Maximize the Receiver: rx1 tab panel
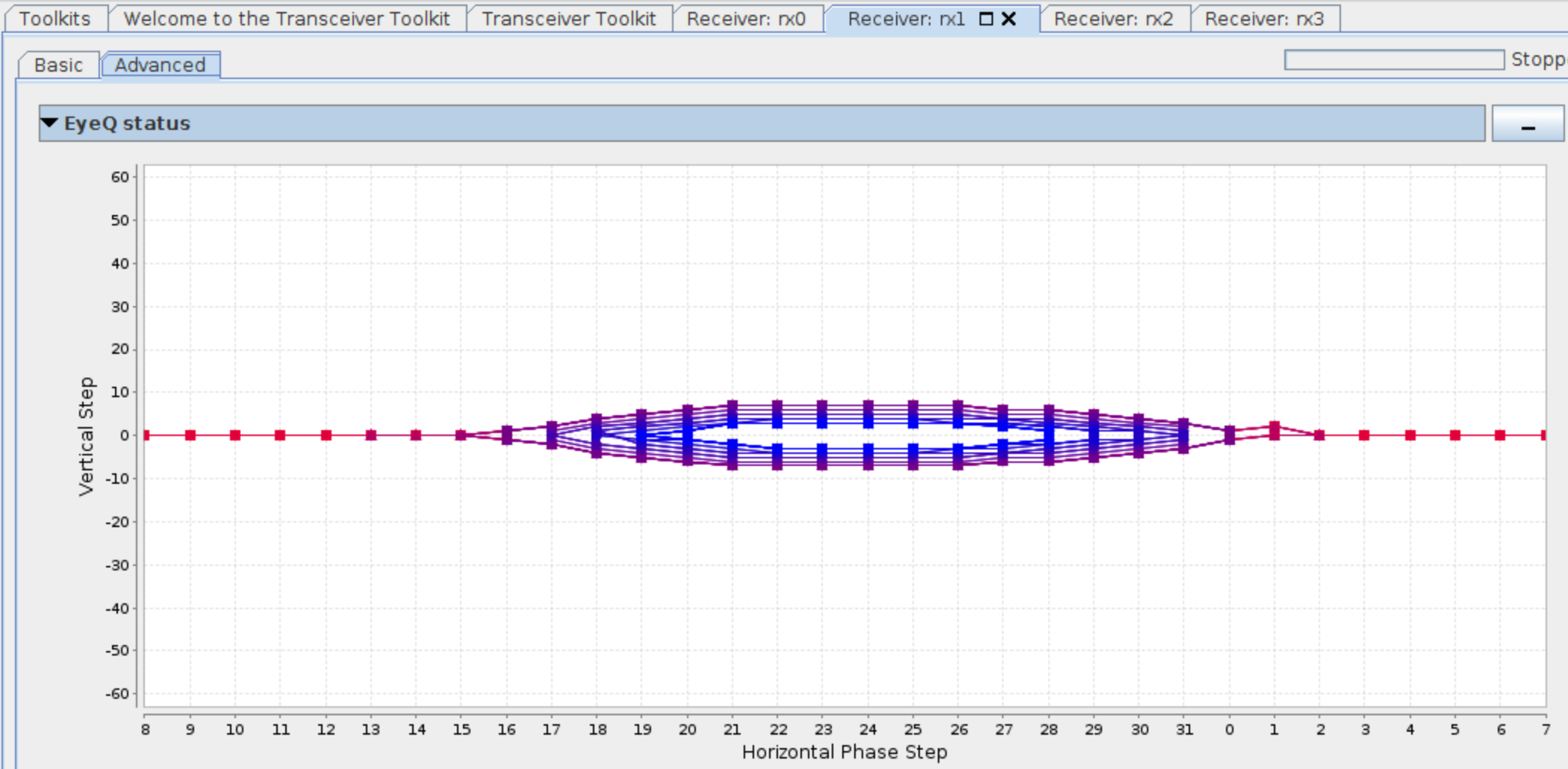This screenshot has width=1568, height=769. [986, 19]
